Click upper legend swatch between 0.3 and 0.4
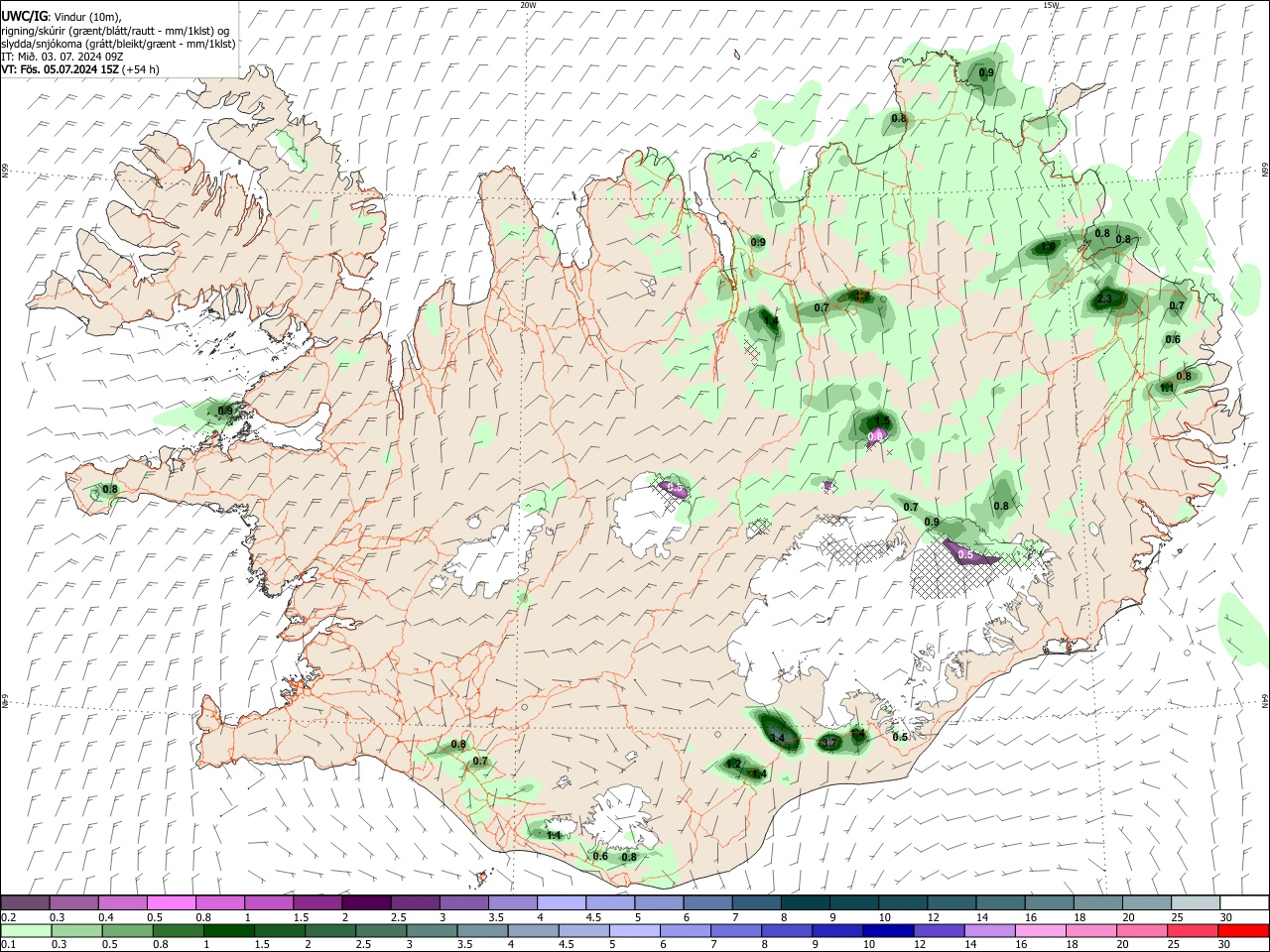The width and height of the screenshot is (1270, 952). pyautogui.click(x=73, y=902)
